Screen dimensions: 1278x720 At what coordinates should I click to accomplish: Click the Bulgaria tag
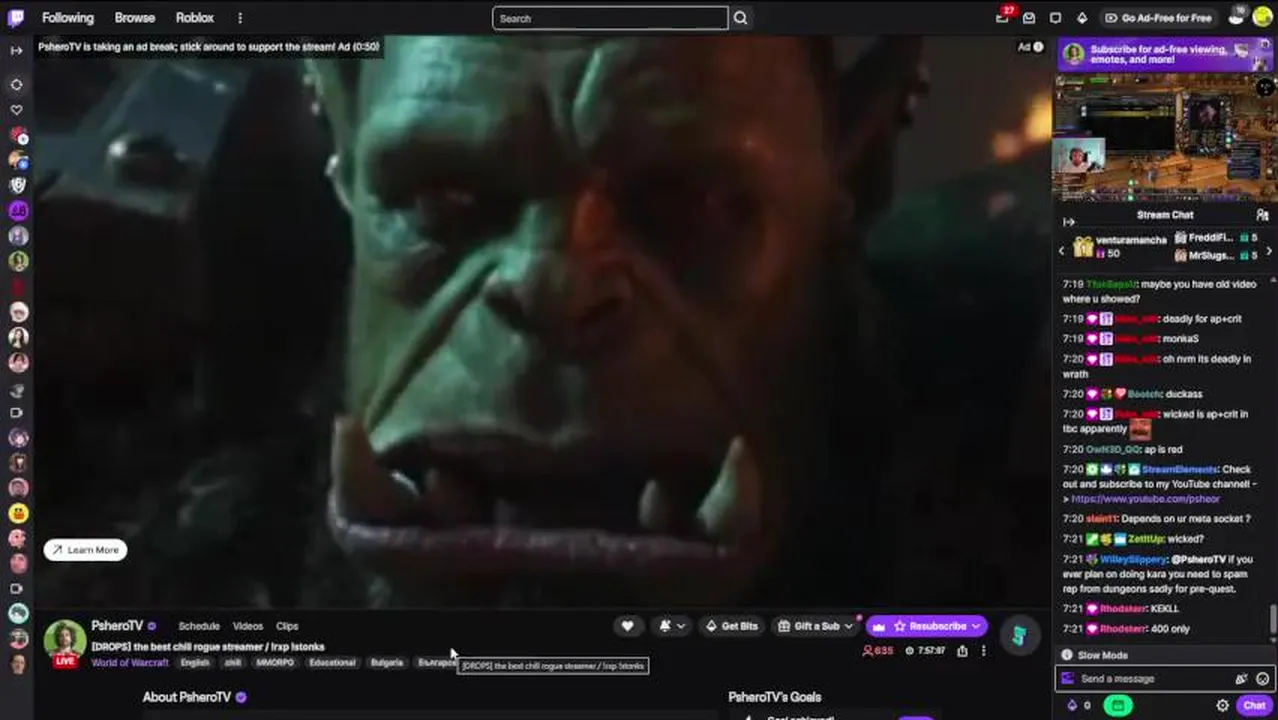tap(387, 663)
